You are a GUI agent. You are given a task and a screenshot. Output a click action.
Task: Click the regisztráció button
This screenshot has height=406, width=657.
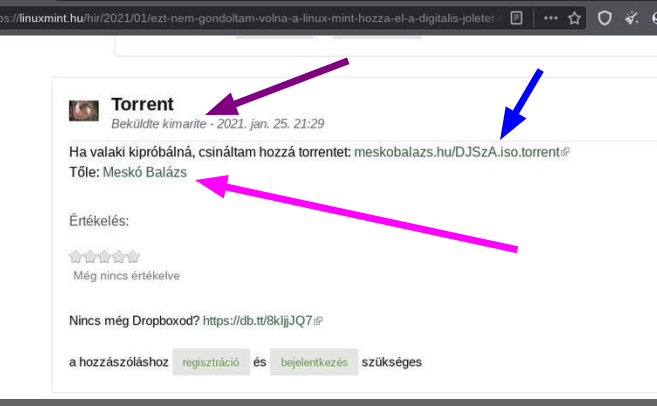210,362
